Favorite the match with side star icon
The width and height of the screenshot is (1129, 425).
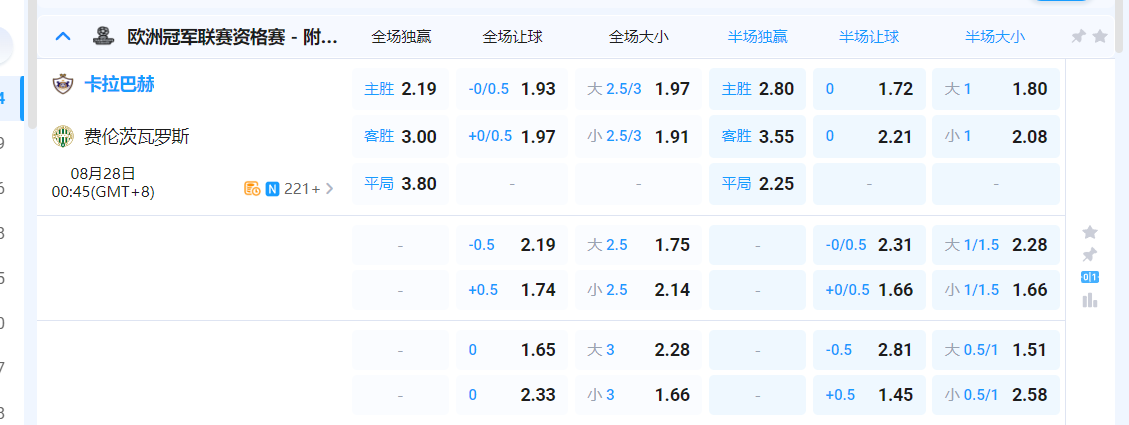1090,232
